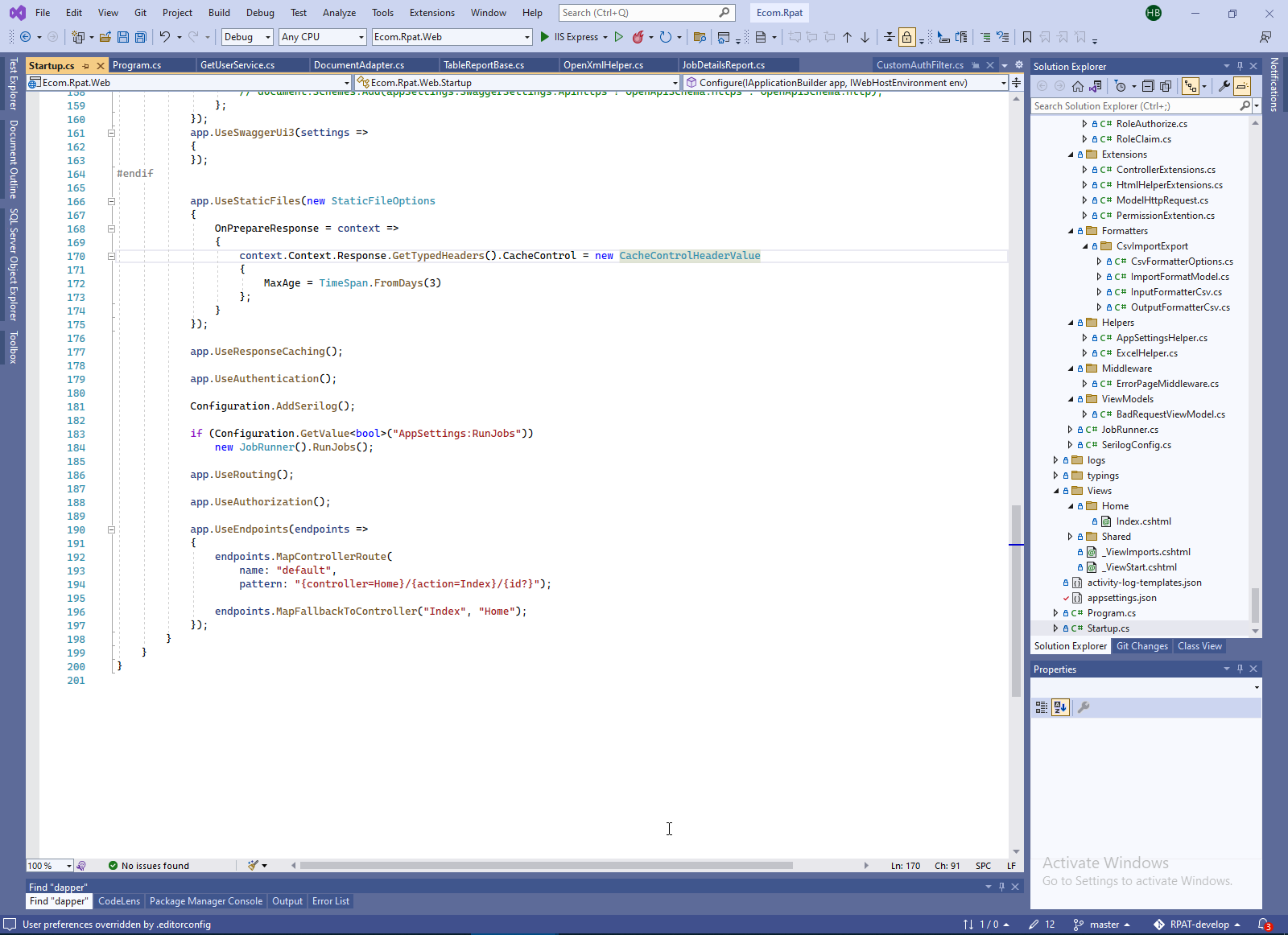Click the Save All toolbar icon
1288x935 pixels.
141,37
